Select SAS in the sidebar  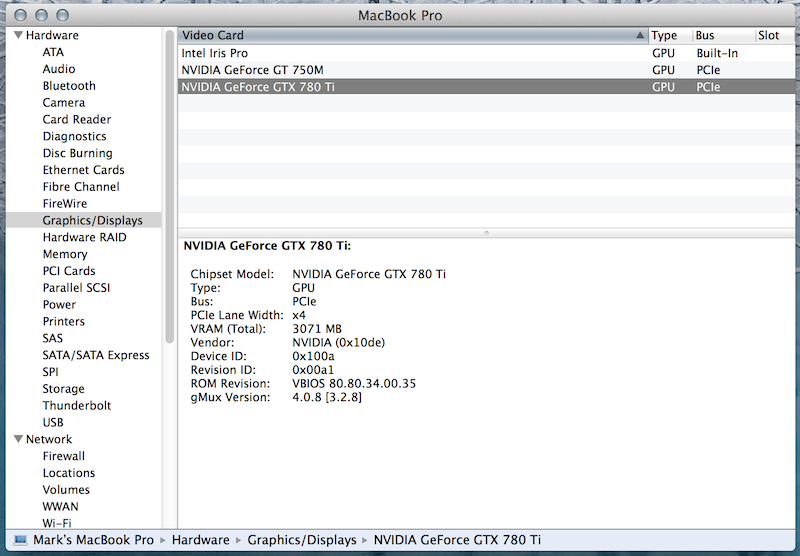[53, 338]
